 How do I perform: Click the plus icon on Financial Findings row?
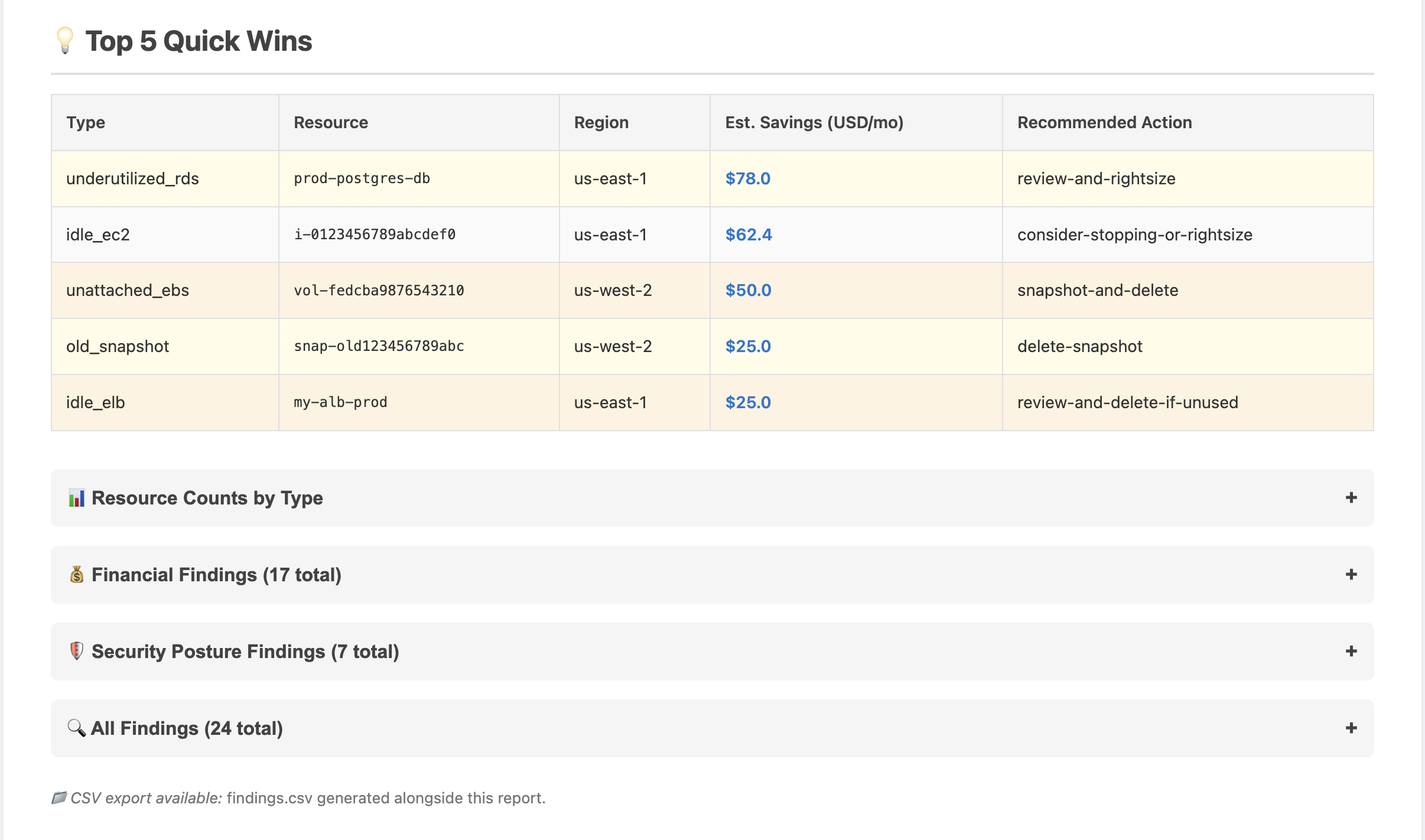tap(1350, 574)
